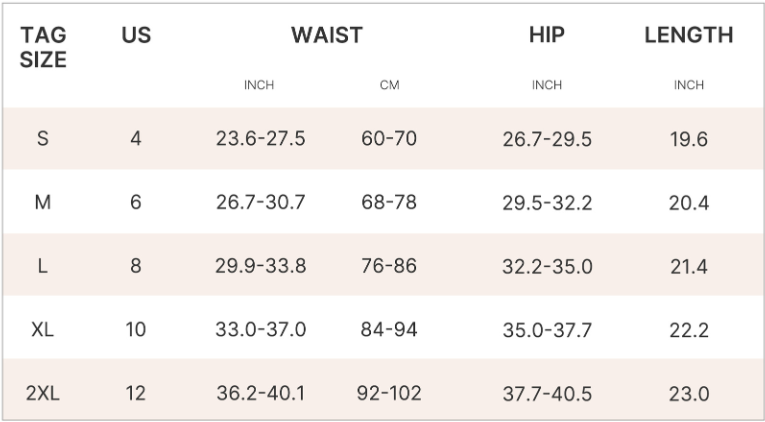Screen dimensions: 765x422
Task: Click hip value 26.7-29.5
Action: tap(547, 139)
